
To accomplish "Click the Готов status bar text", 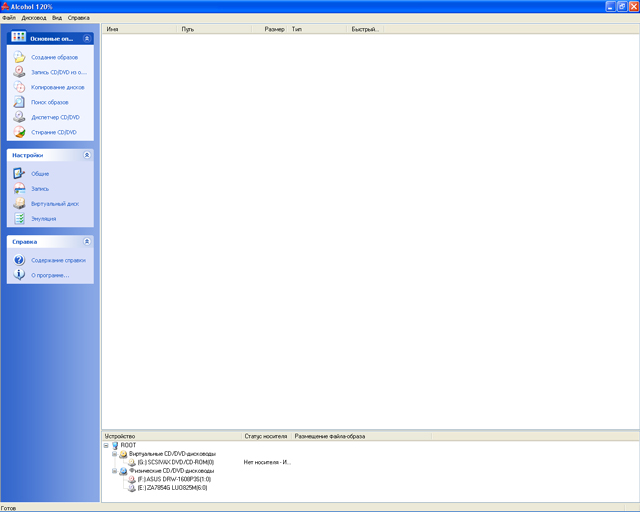I will pyautogui.click(x=8, y=508).
